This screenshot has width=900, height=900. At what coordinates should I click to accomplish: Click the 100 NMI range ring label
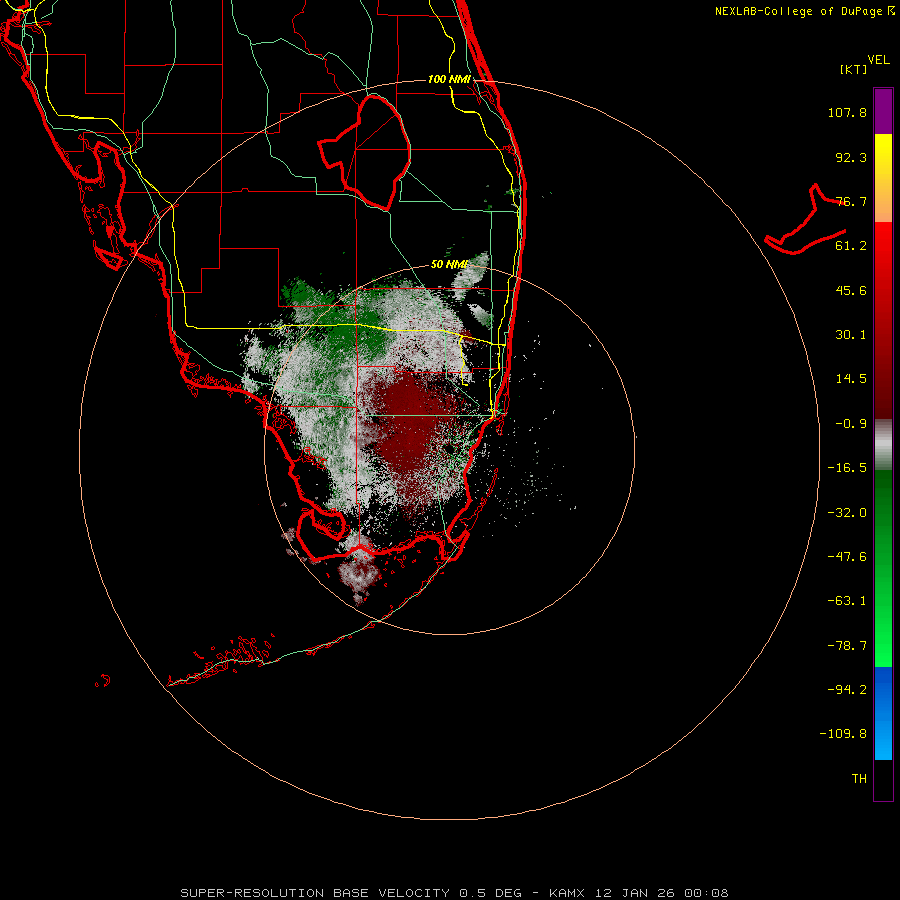(449, 79)
